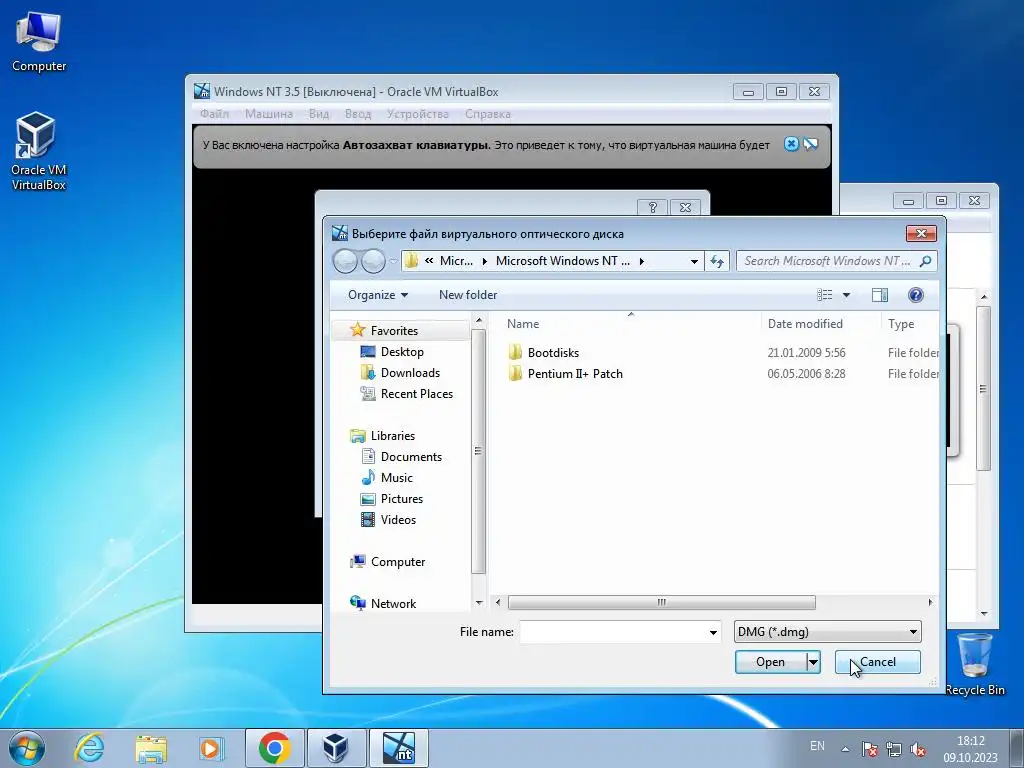
Task: Click the search Microsoft Windows NT field
Action: point(827,261)
